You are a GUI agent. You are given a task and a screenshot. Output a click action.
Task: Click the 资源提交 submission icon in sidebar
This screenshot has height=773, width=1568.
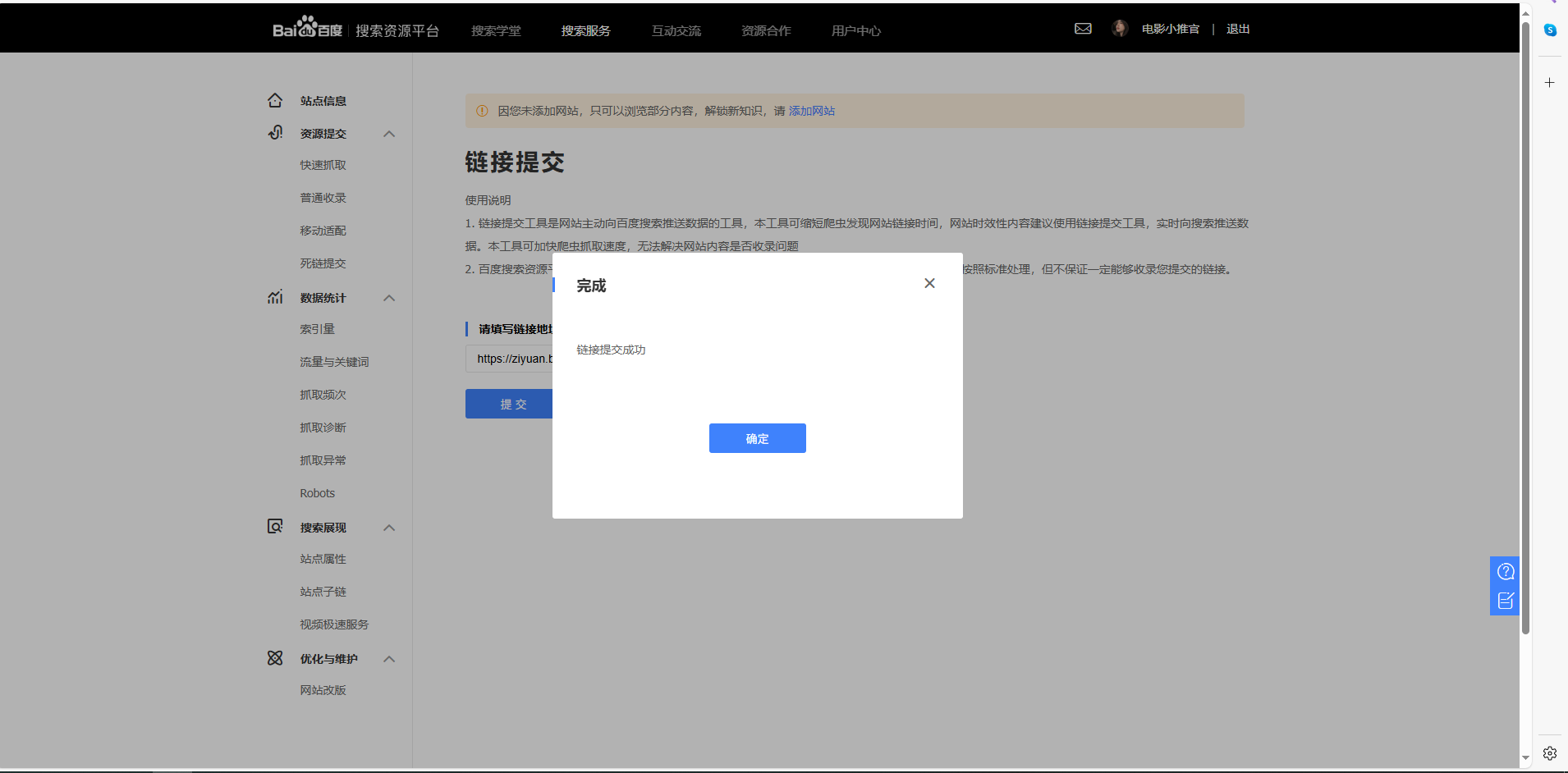pos(275,132)
